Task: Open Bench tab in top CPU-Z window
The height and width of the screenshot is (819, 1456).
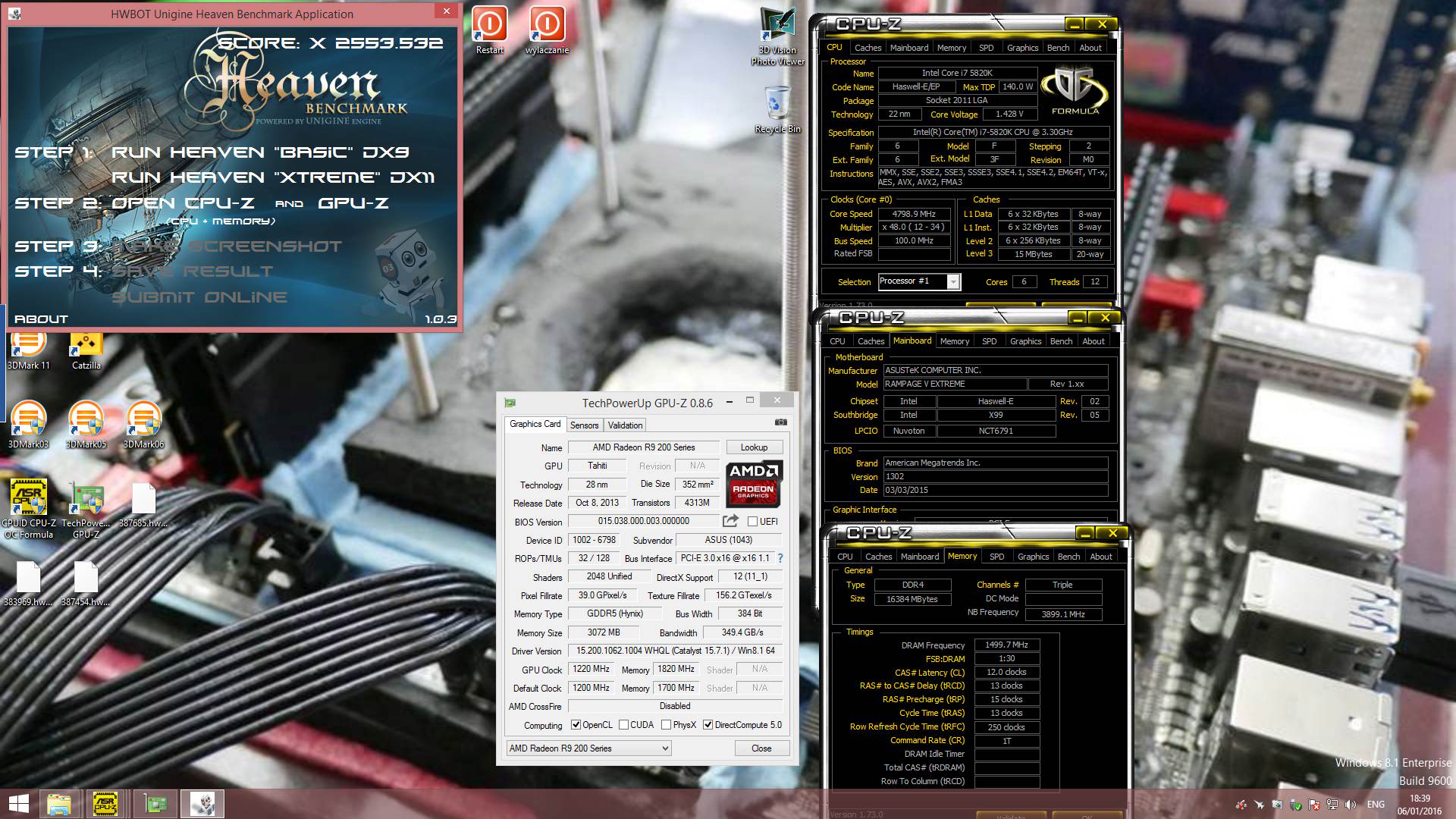Action: [1058, 48]
